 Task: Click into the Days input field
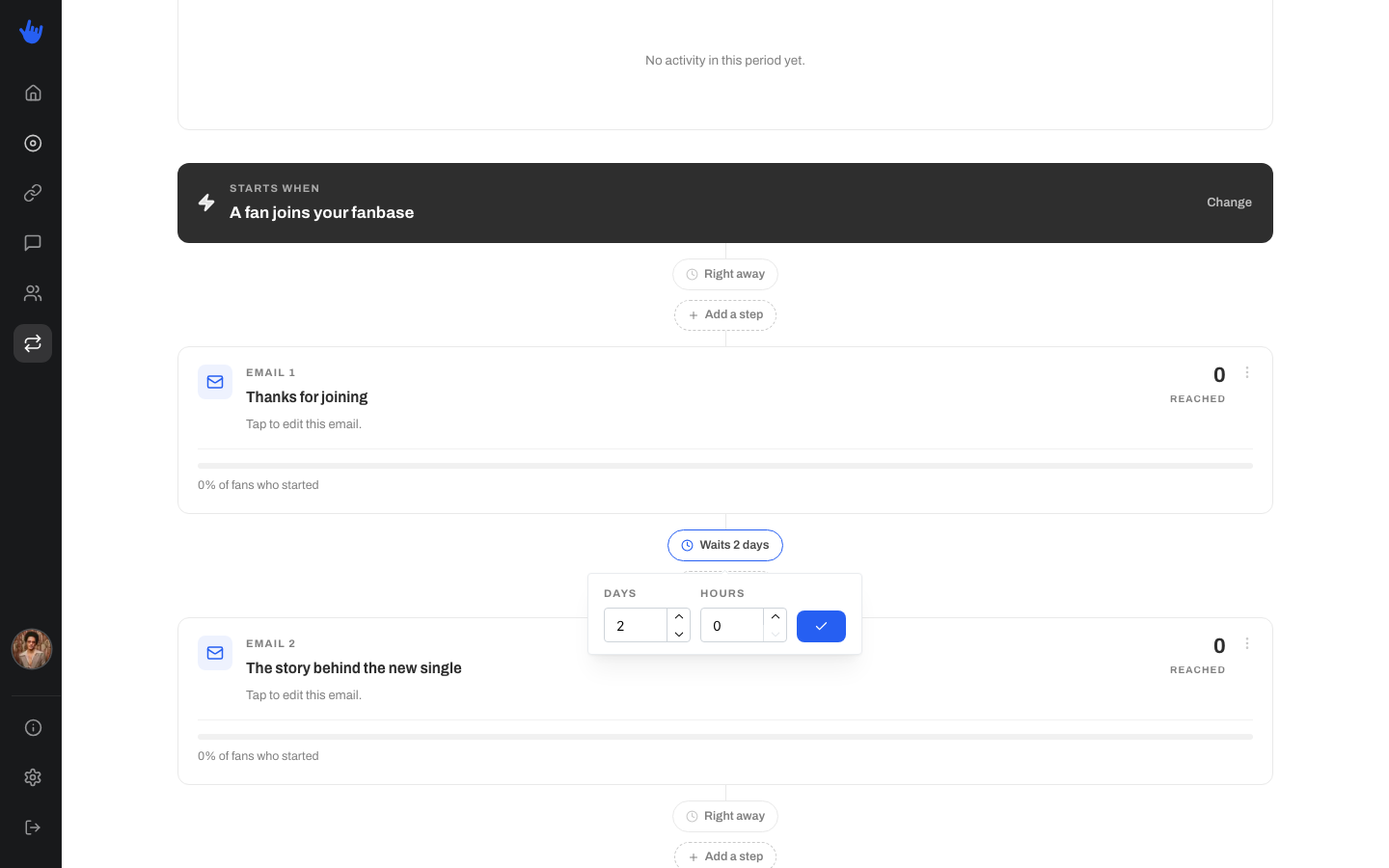636,625
